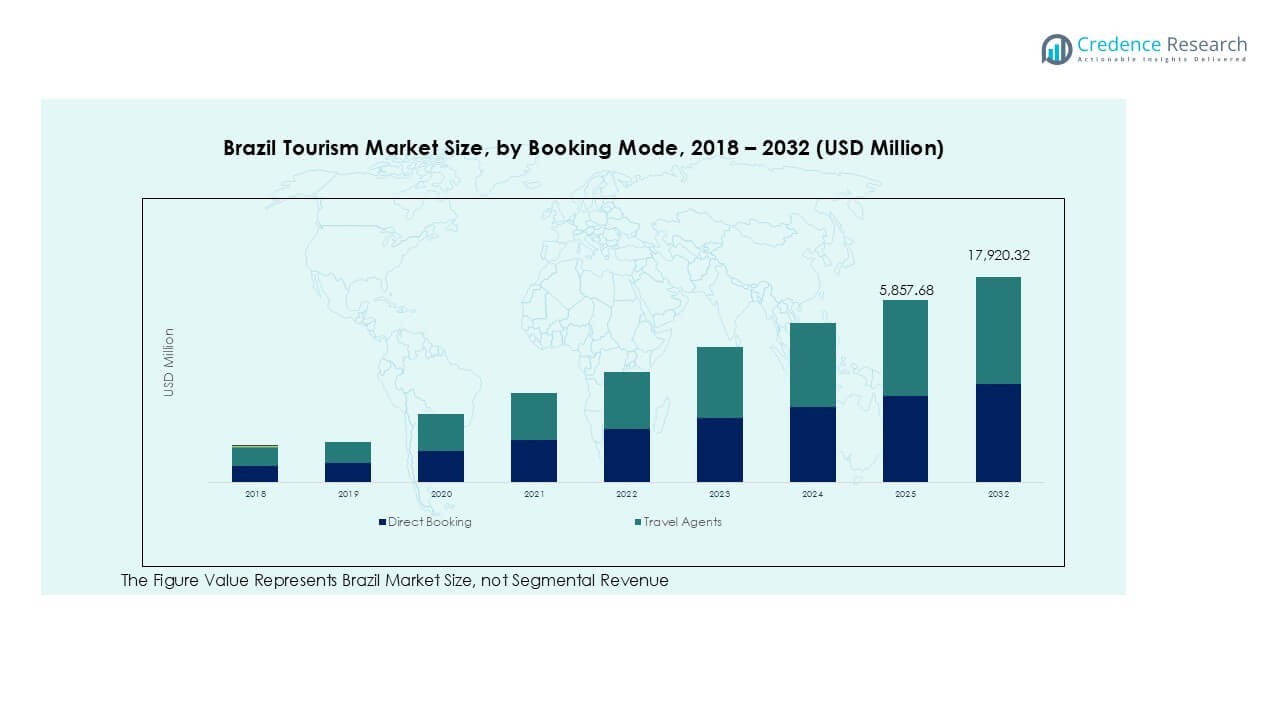Select the Direct Booking legend label
The width and height of the screenshot is (1280, 720).
[x=429, y=522]
